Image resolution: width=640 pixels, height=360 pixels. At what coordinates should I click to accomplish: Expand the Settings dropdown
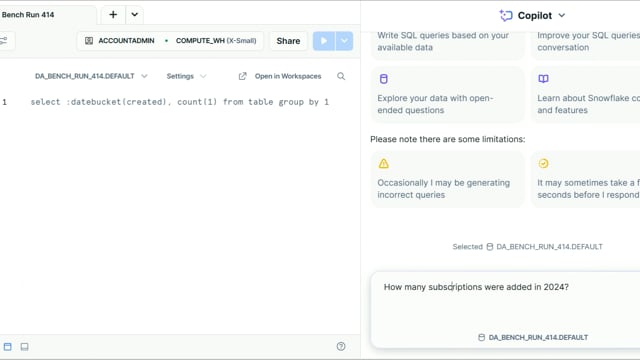186,76
